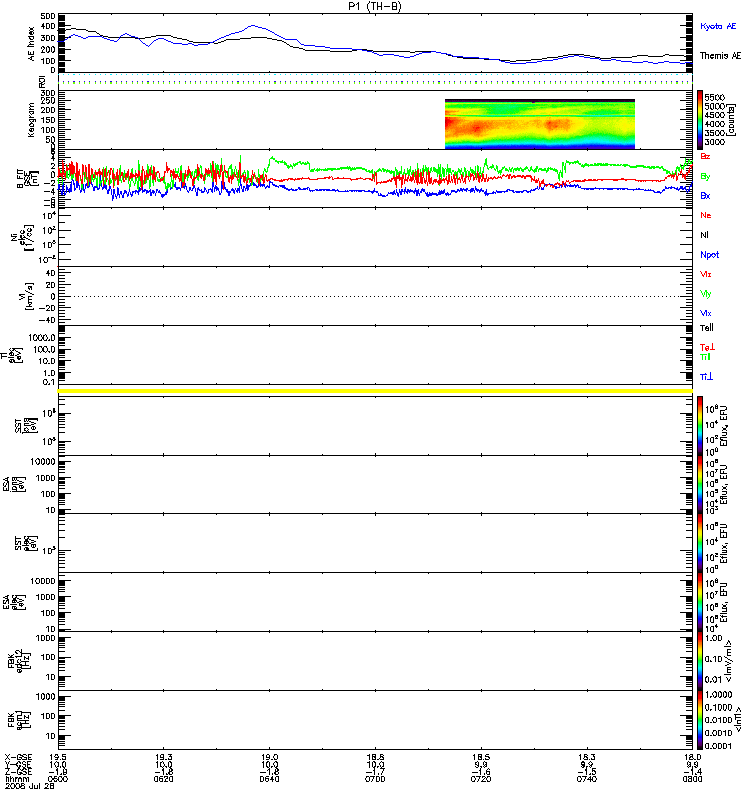Click the SST ions Eflux color bar
The height and width of the screenshot is (800, 750).
700,426
